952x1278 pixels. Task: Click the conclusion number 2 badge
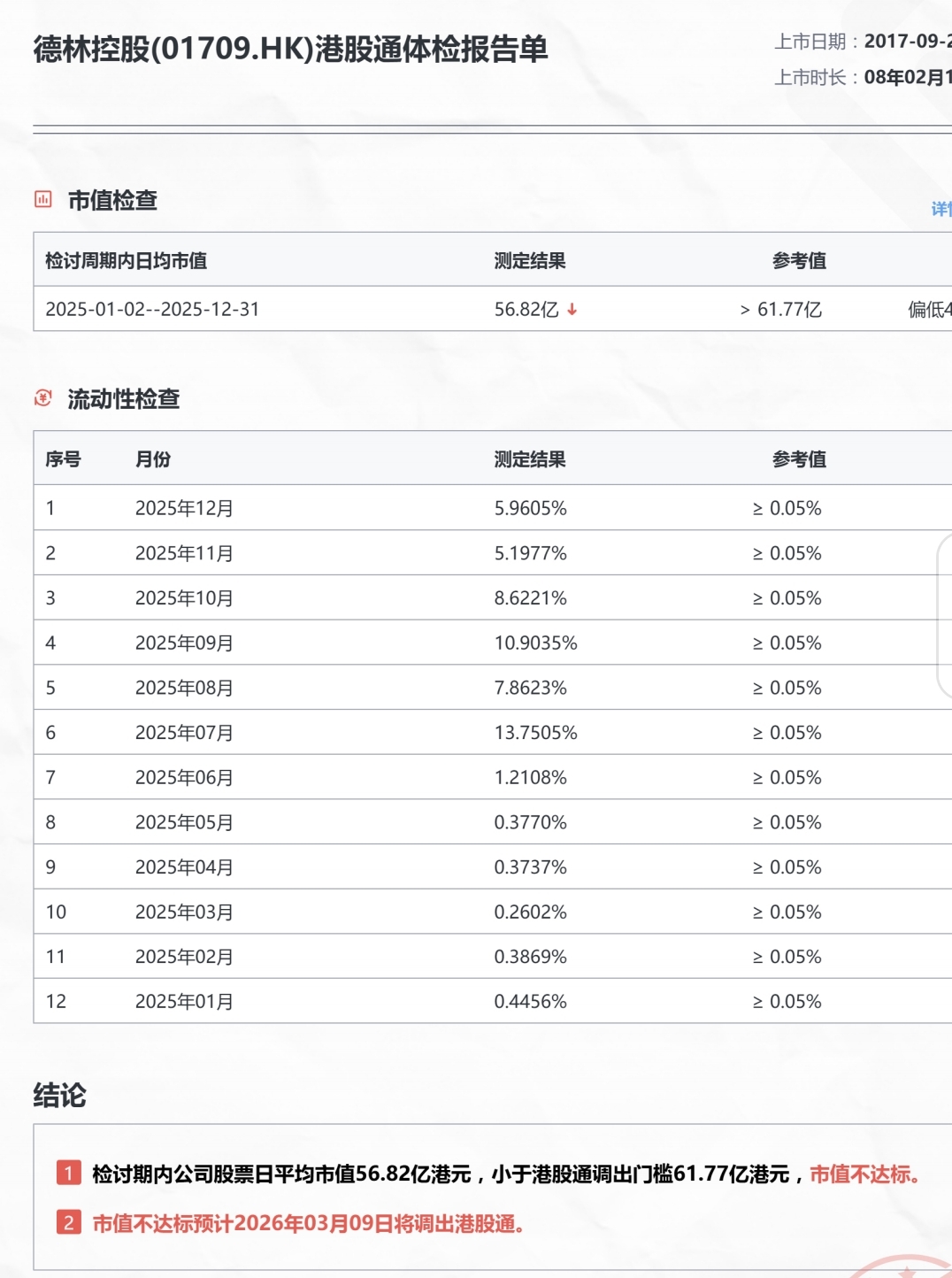69,1223
